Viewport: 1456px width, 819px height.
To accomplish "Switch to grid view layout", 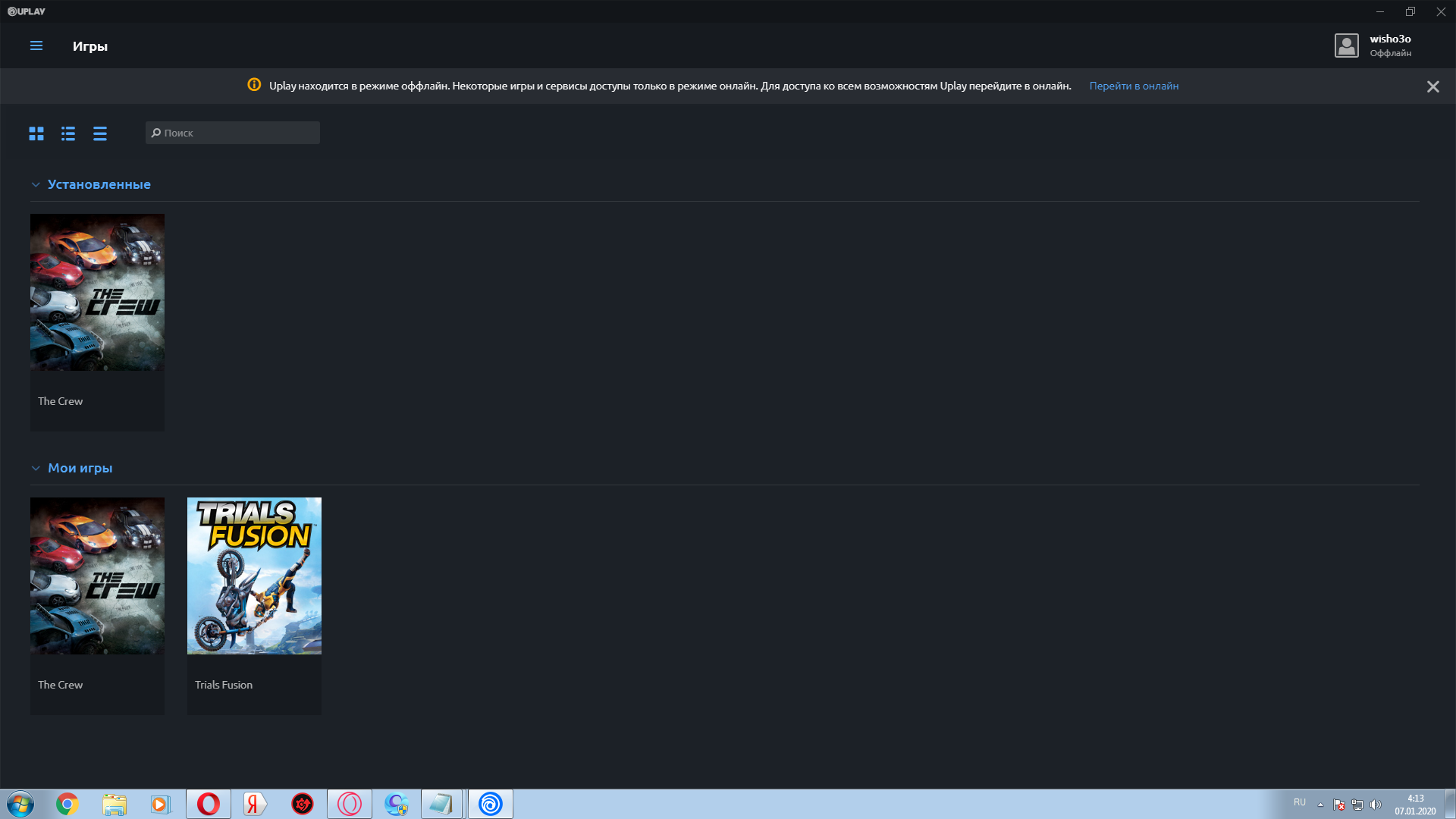I will tap(36, 133).
